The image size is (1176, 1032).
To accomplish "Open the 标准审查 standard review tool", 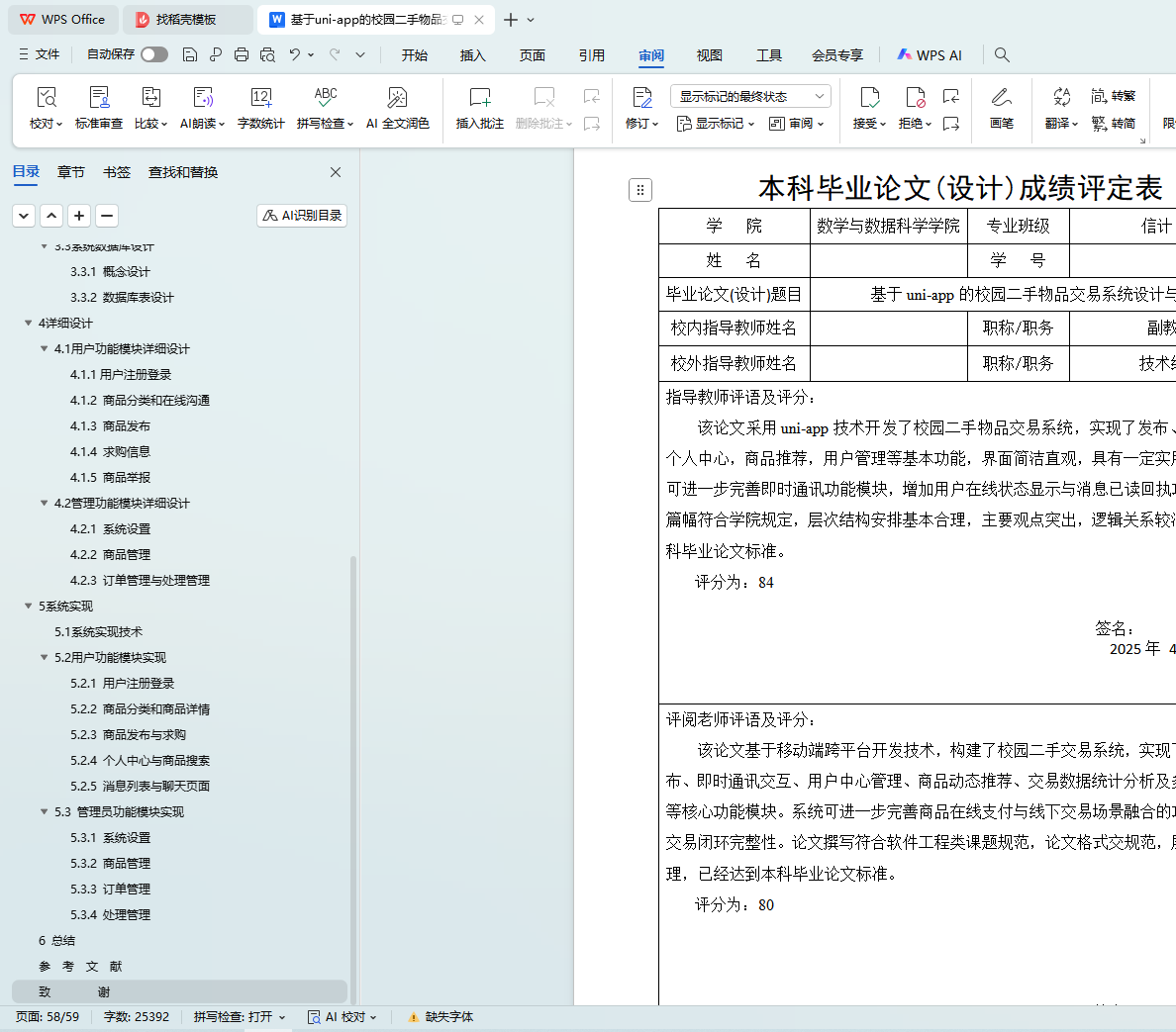I will pos(99,98).
